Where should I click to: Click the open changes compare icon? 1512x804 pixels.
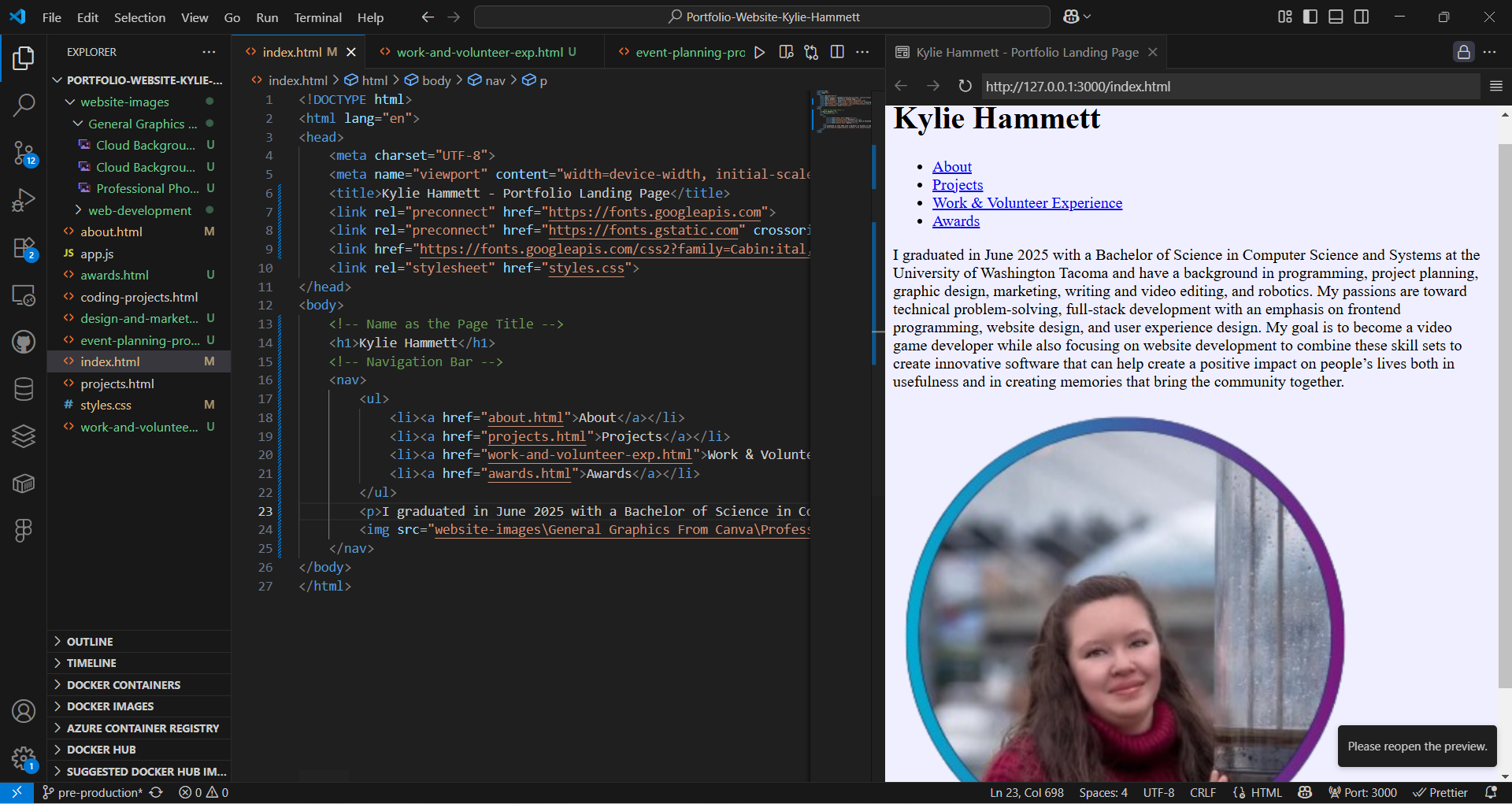(x=811, y=52)
